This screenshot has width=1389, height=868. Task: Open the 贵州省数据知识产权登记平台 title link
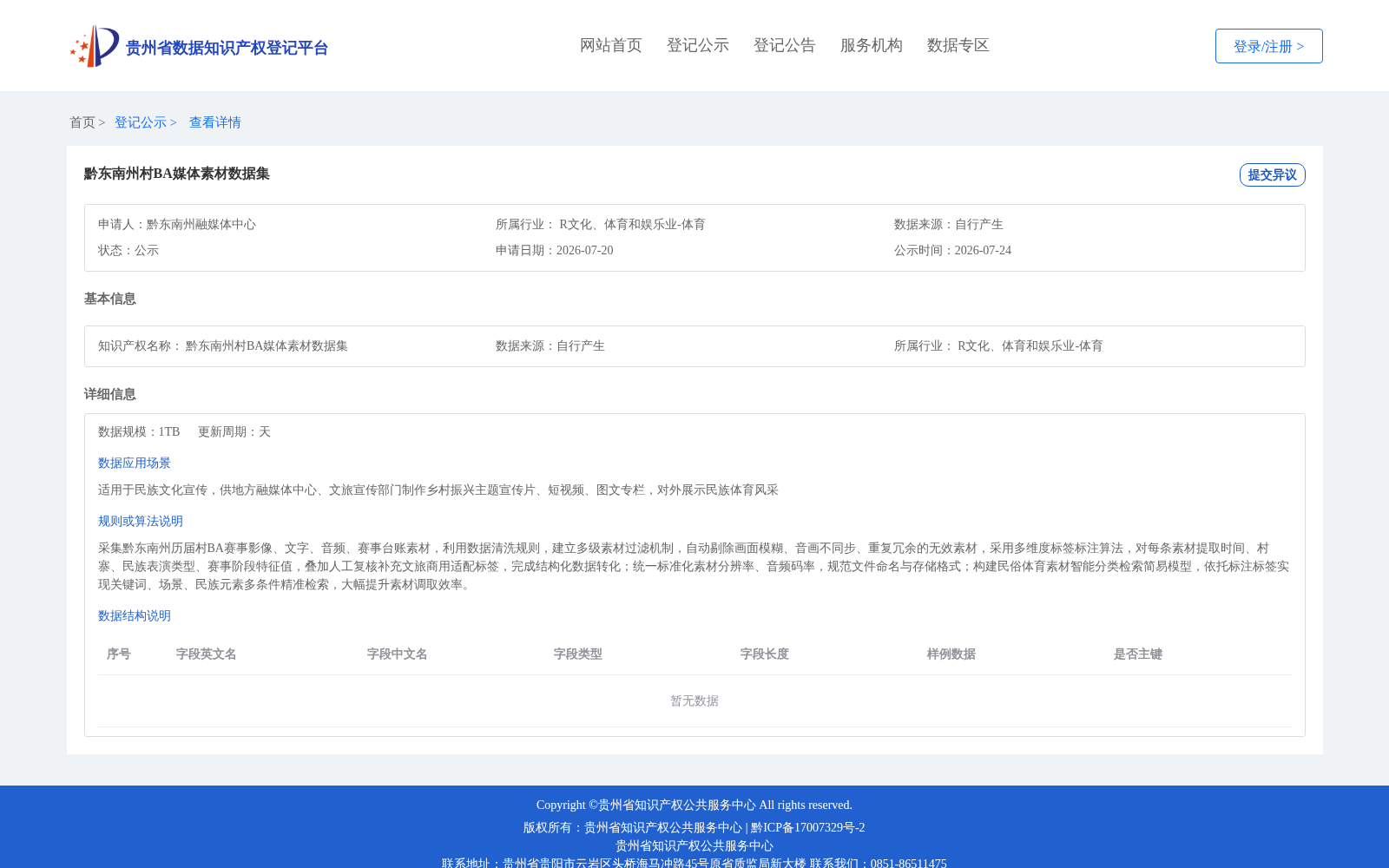(x=227, y=48)
